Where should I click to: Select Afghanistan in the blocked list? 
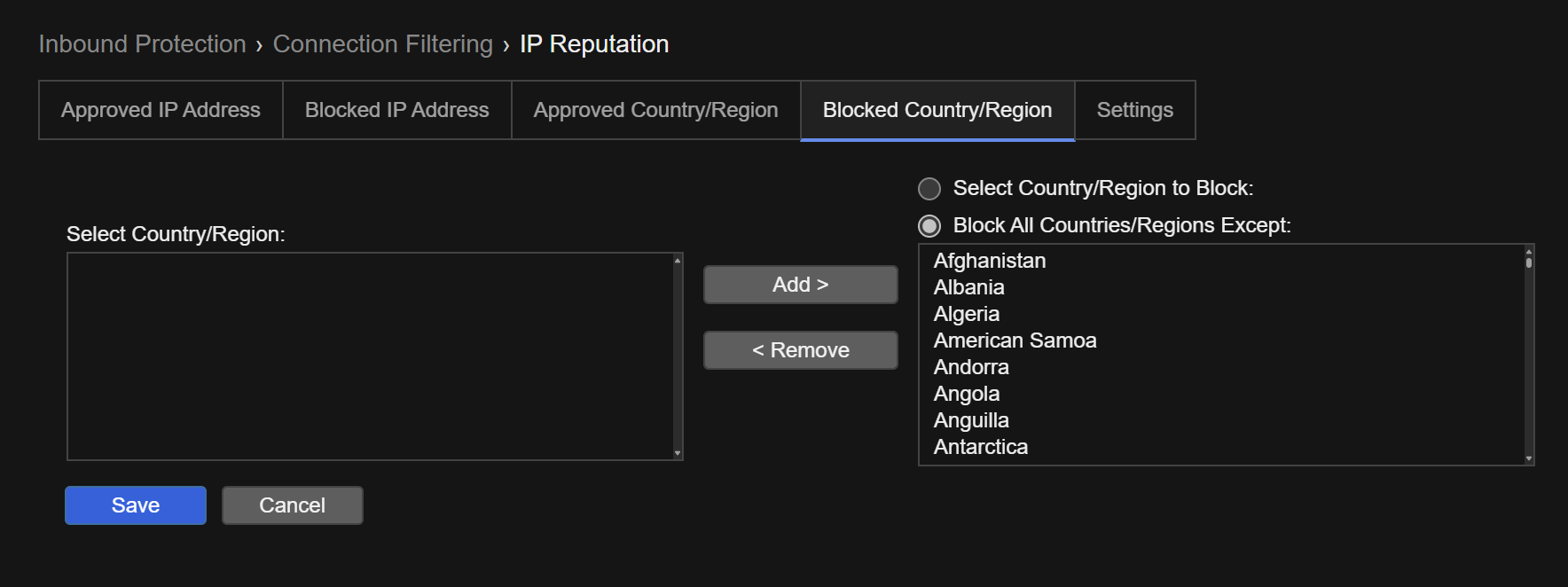[x=990, y=261]
